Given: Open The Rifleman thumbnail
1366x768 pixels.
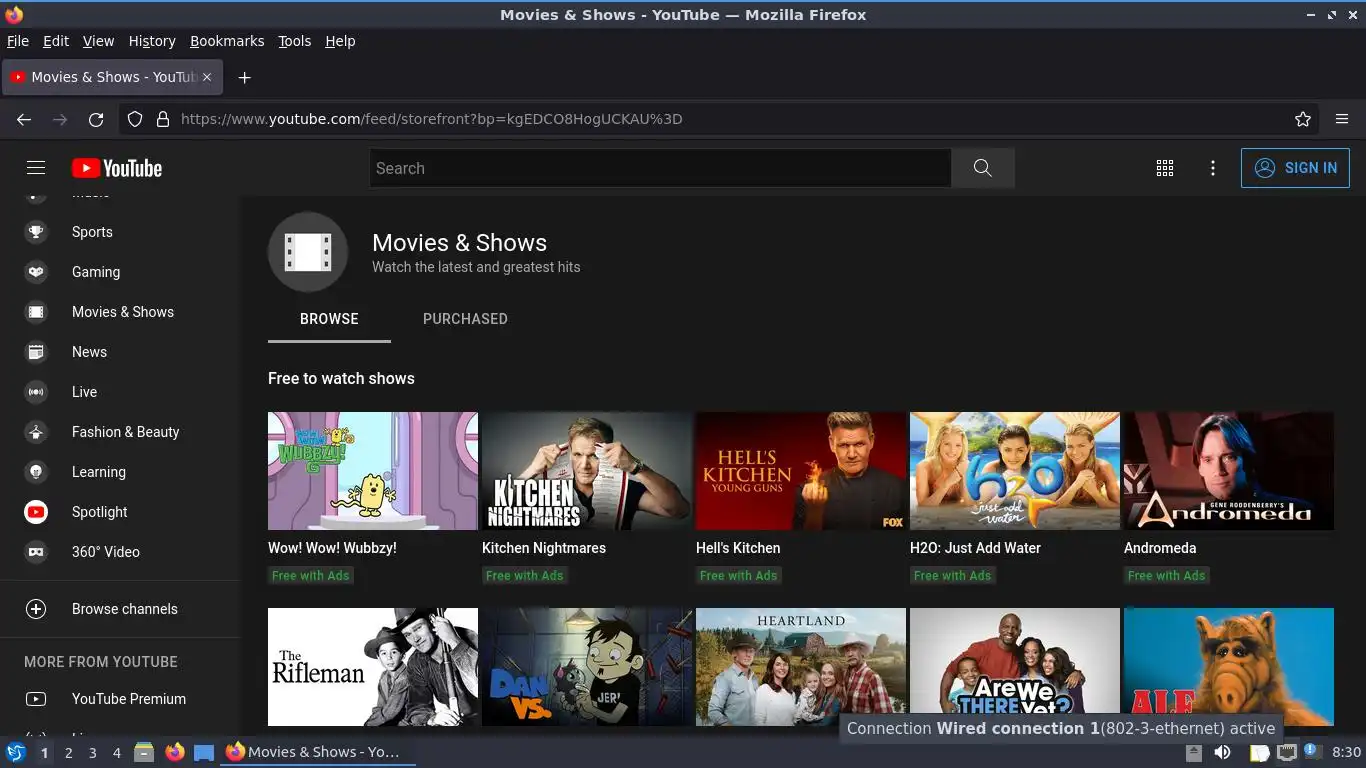Looking at the screenshot, I should click(373, 667).
